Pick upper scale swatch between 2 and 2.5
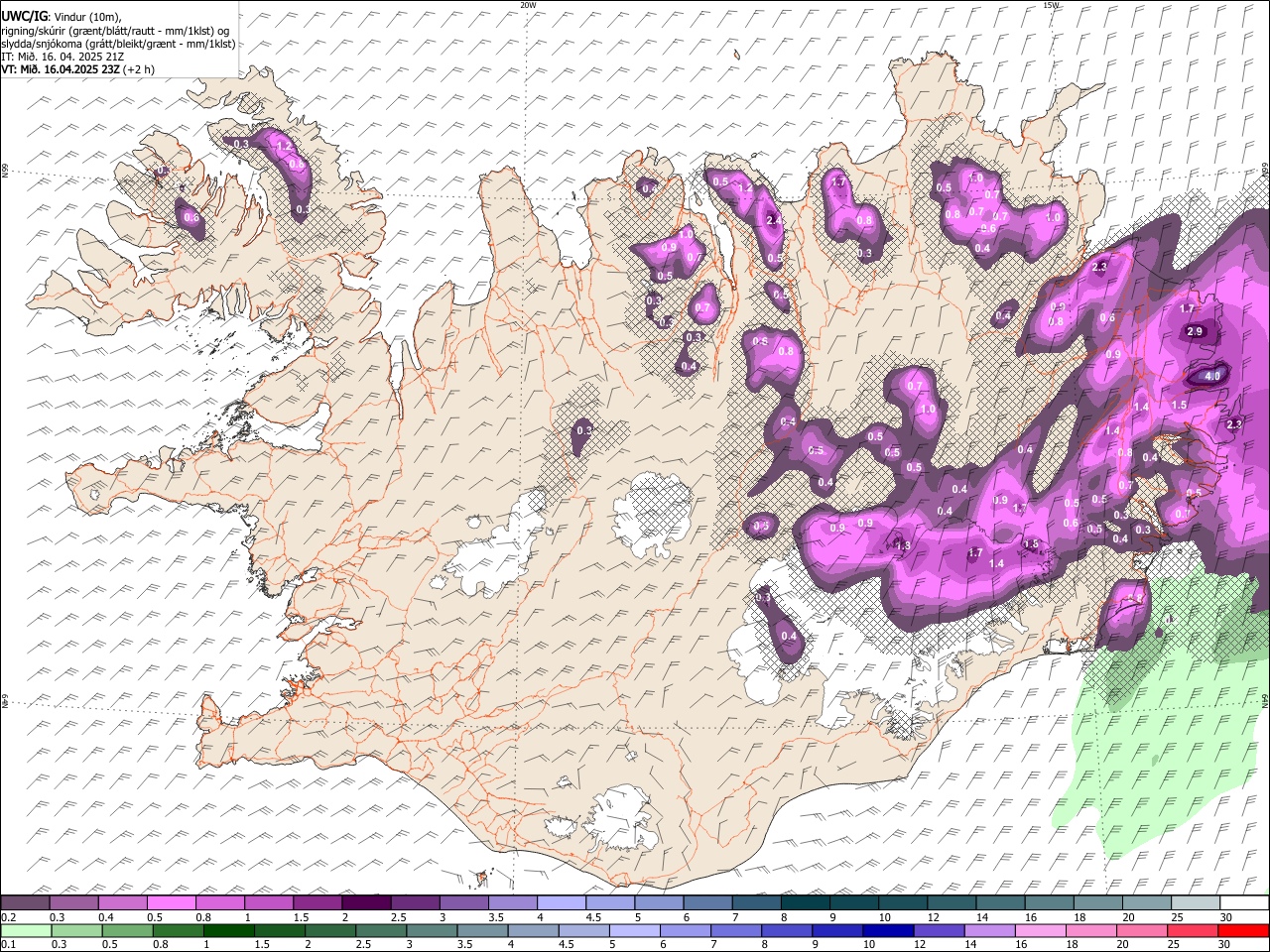This screenshot has width=1270, height=952. coord(366,902)
